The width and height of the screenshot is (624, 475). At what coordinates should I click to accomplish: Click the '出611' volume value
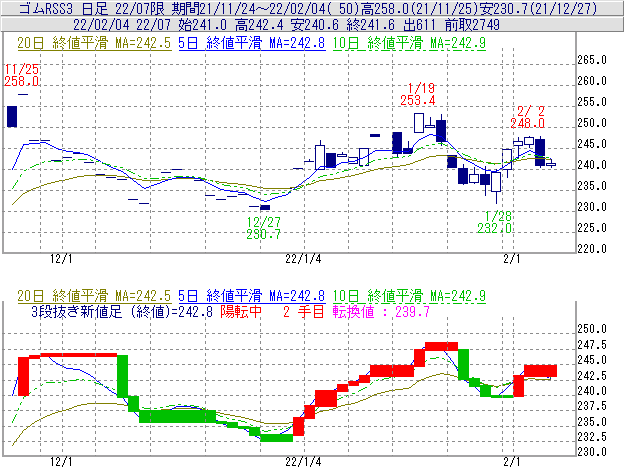click(x=419, y=25)
